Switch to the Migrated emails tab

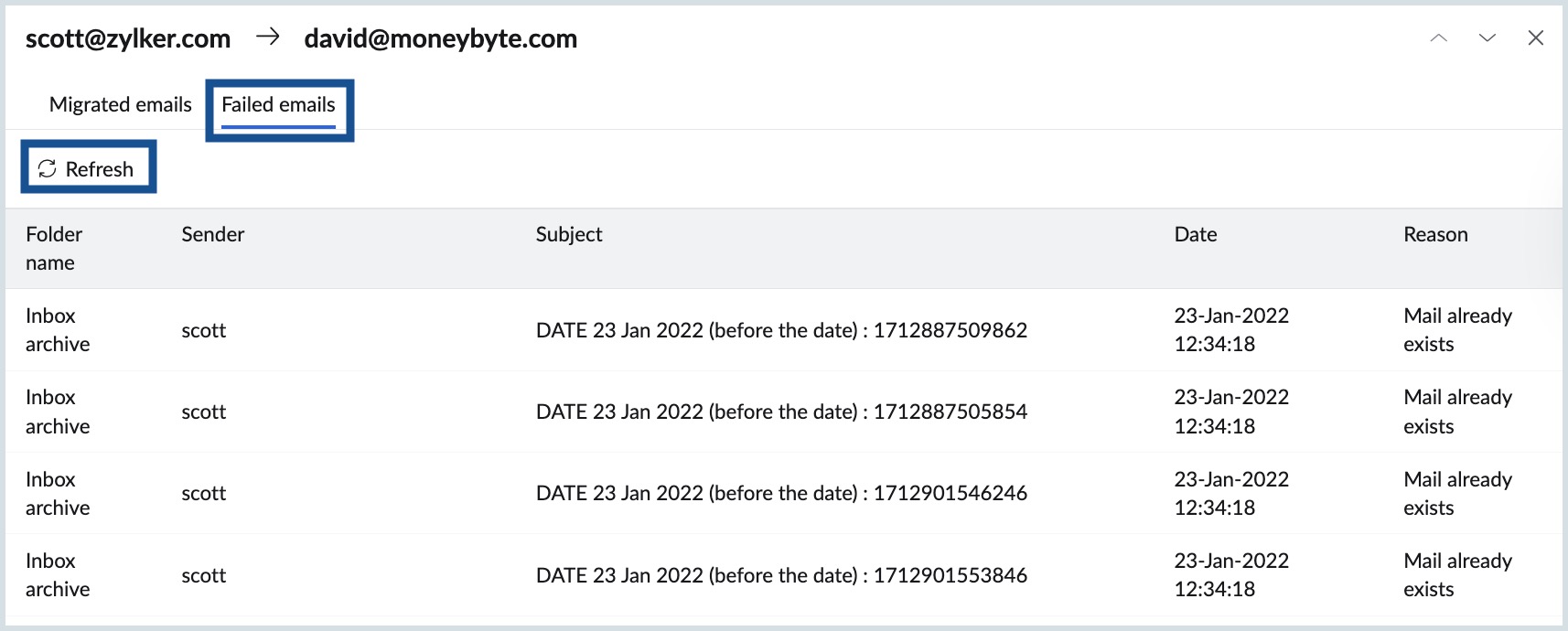pyautogui.click(x=120, y=105)
